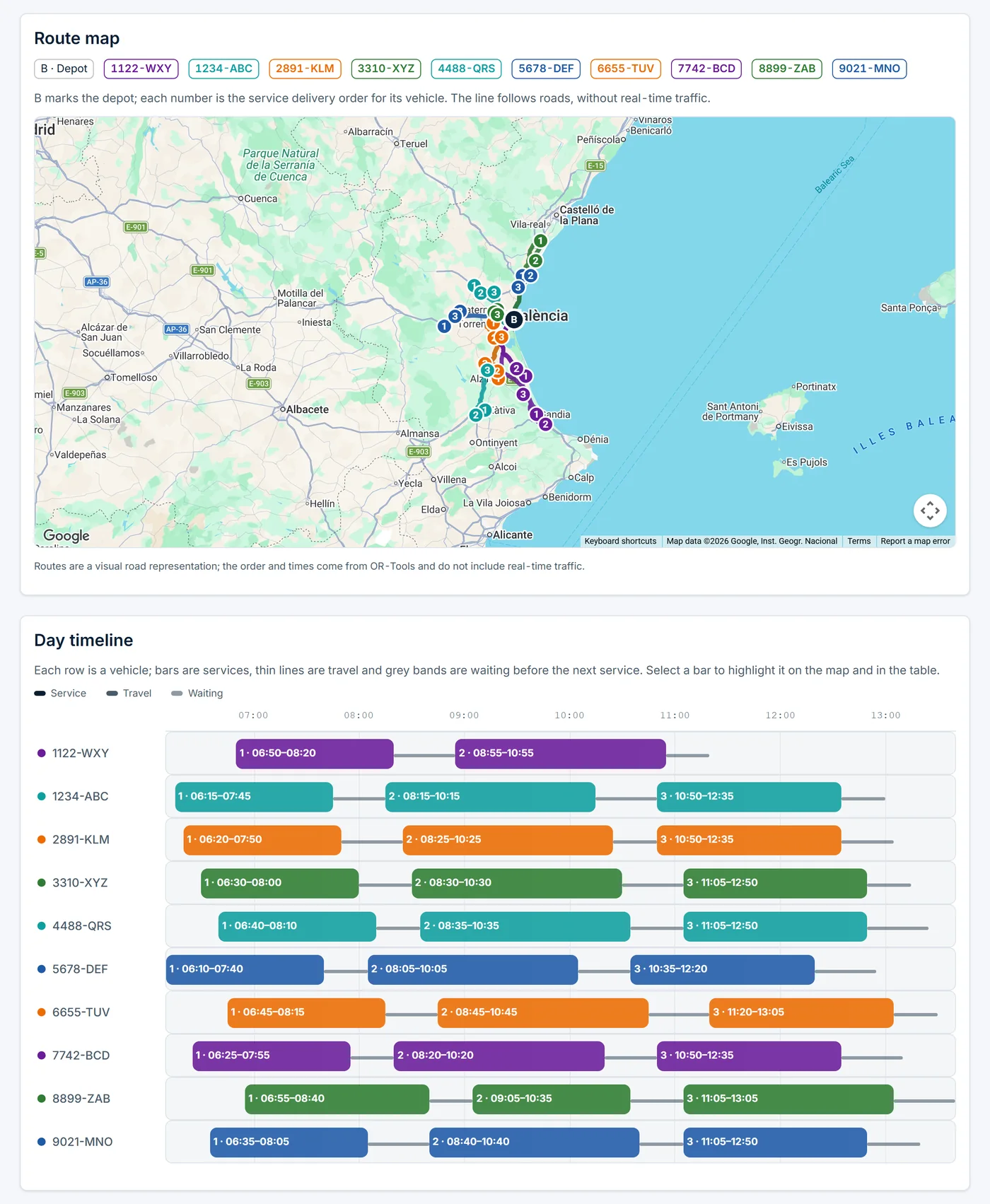Select the 3310-XYZ vehicle chip
The height and width of the screenshot is (1204, 990).
pyautogui.click(x=386, y=69)
